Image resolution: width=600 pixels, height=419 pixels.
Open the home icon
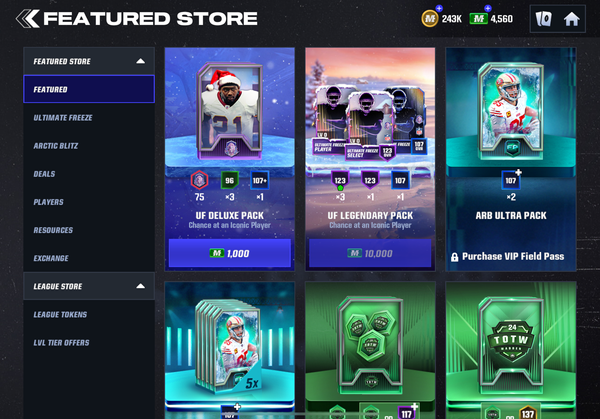571,19
